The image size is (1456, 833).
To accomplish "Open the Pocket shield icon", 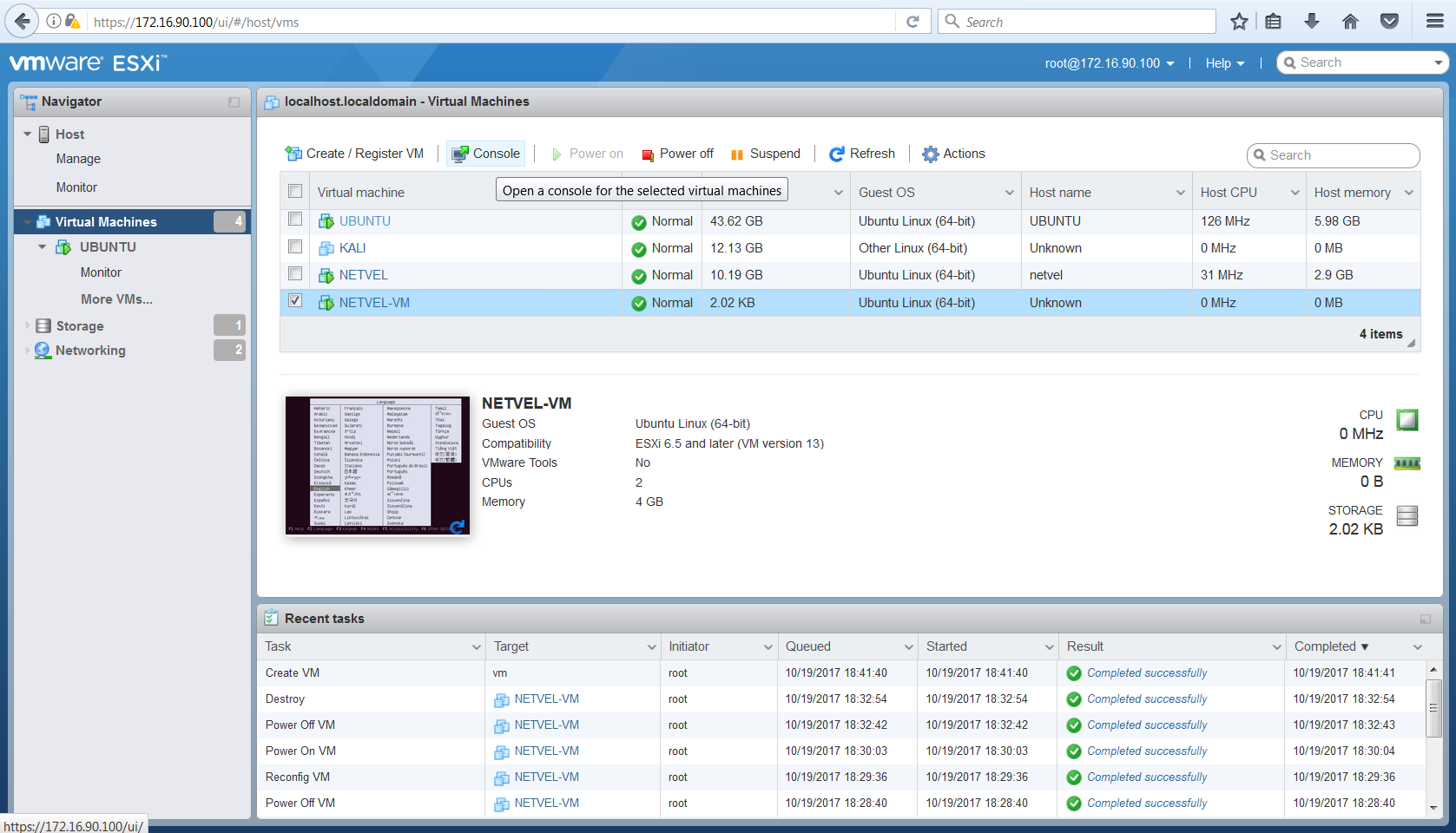I will pyautogui.click(x=1389, y=22).
